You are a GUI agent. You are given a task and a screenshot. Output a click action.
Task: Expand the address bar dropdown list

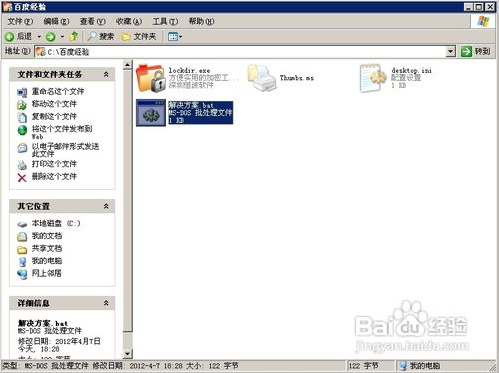point(451,52)
